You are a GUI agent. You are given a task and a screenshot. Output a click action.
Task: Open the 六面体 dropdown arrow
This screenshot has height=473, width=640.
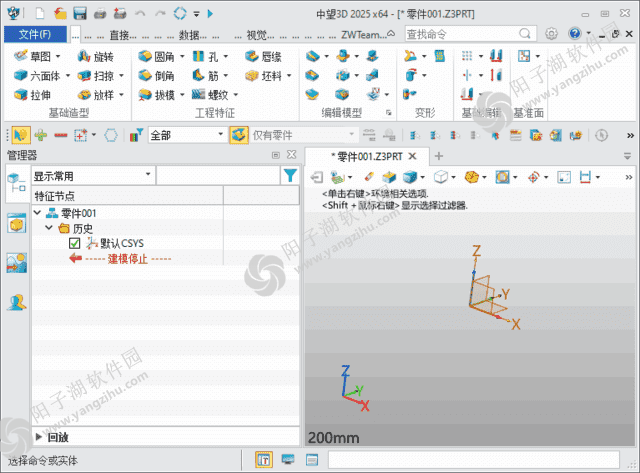(x=68, y=76)
